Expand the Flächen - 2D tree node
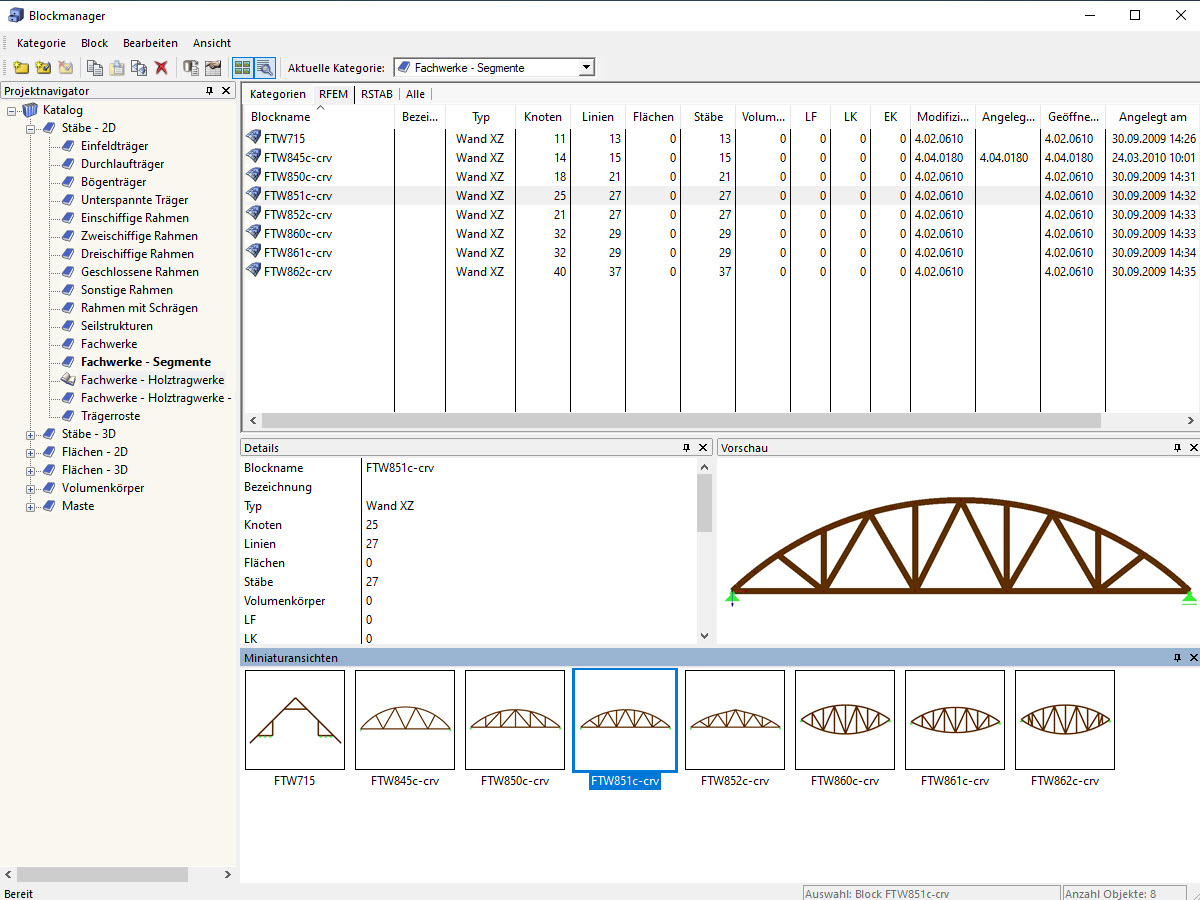This screenshot has width=1200, height=900. (x=31, y=452)
